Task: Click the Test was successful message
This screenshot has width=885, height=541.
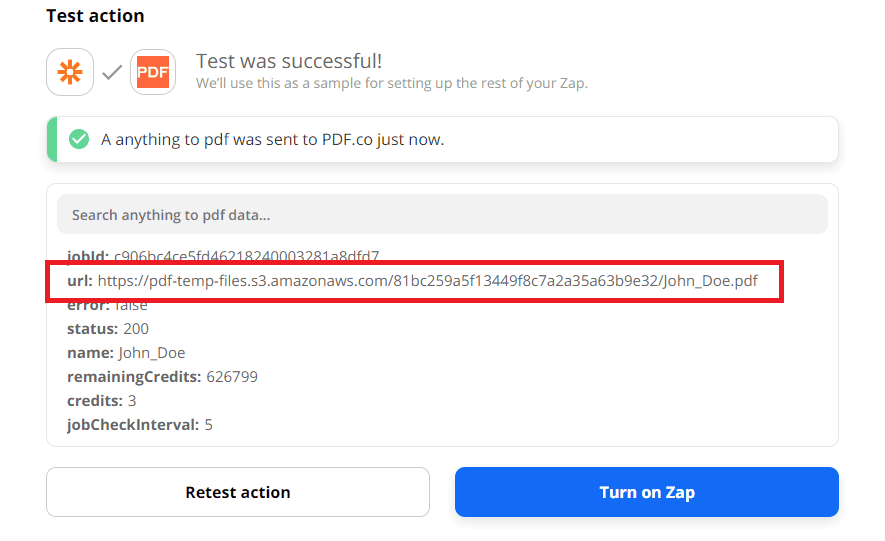Action: 289,62
